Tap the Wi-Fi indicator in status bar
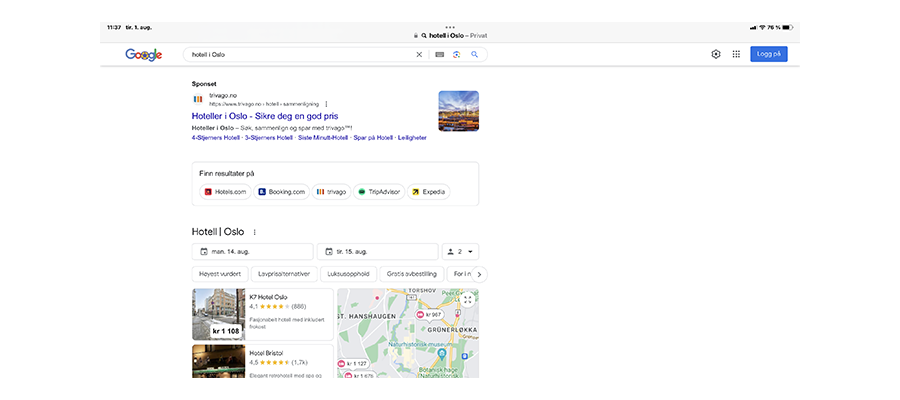 click(762, 27)
